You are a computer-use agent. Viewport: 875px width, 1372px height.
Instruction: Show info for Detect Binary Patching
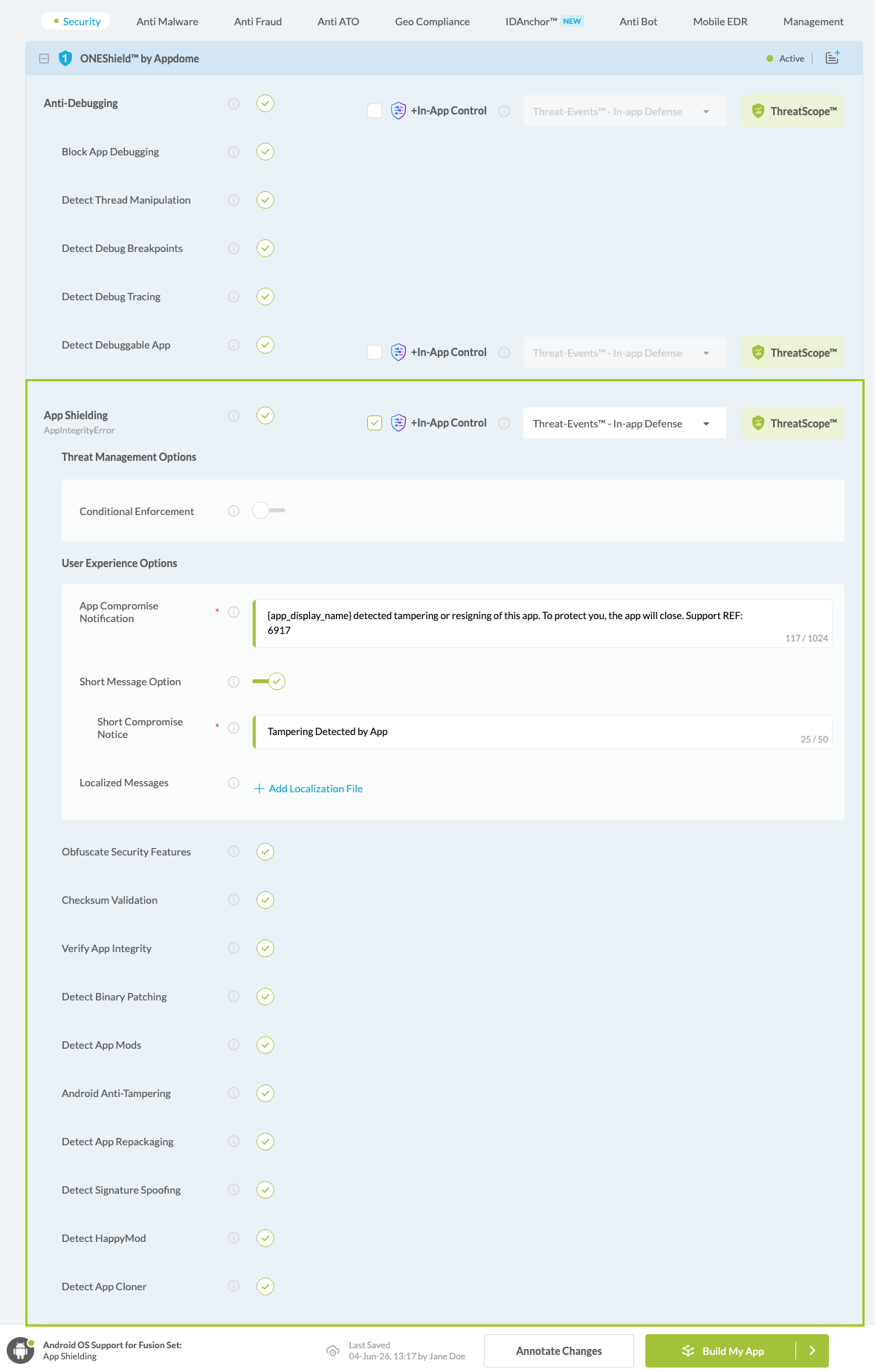[233, 997]
